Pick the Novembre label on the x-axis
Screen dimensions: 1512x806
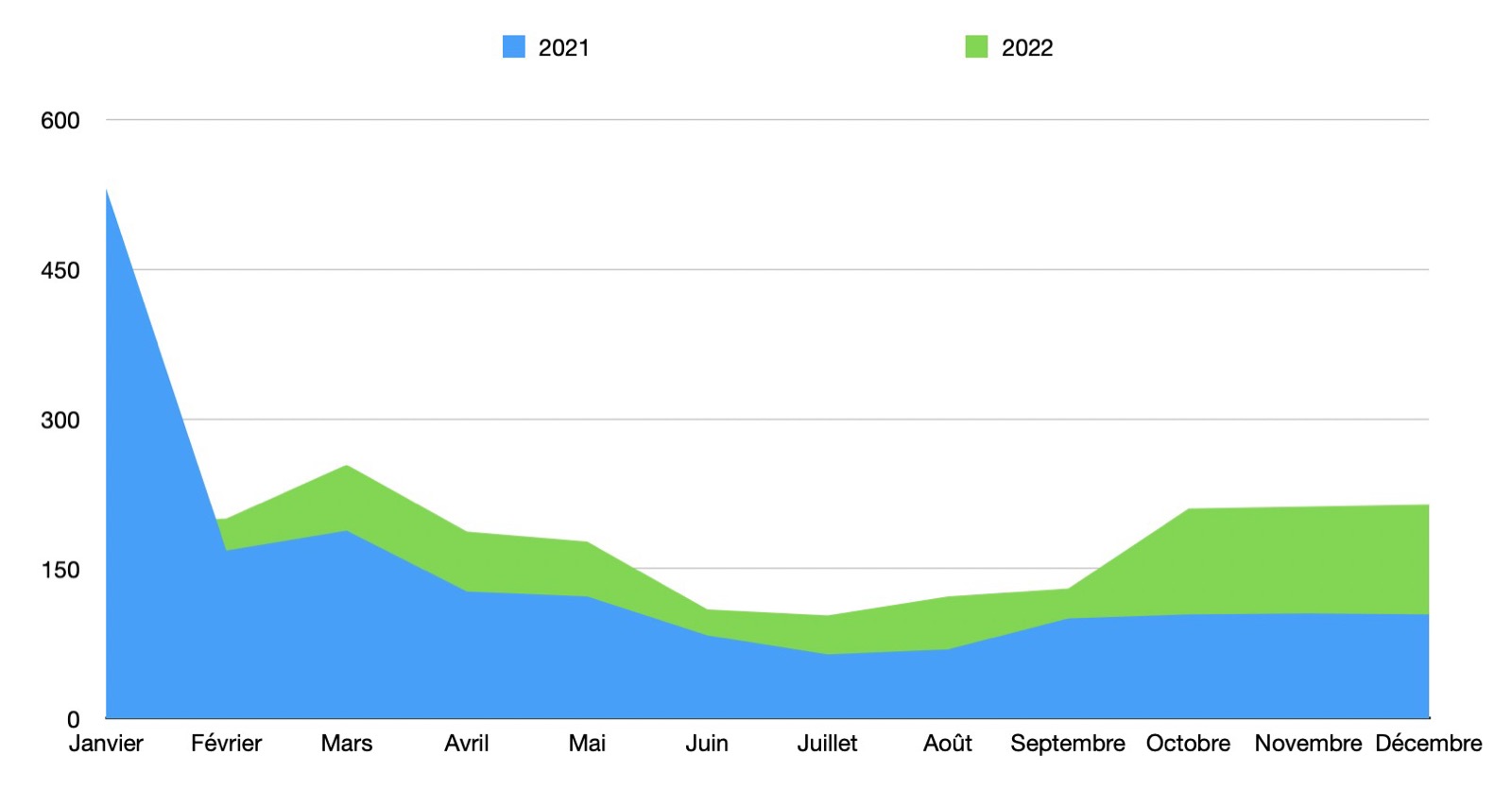[x=1308, y=744]
